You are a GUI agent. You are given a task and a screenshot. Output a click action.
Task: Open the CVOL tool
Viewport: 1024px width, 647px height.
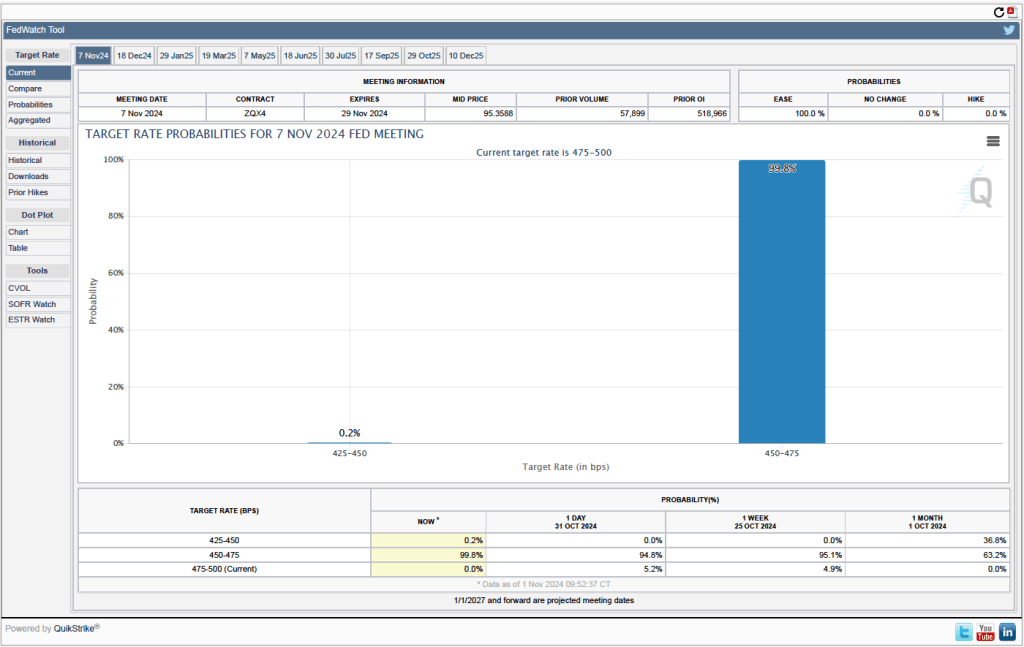coord(20,288)
